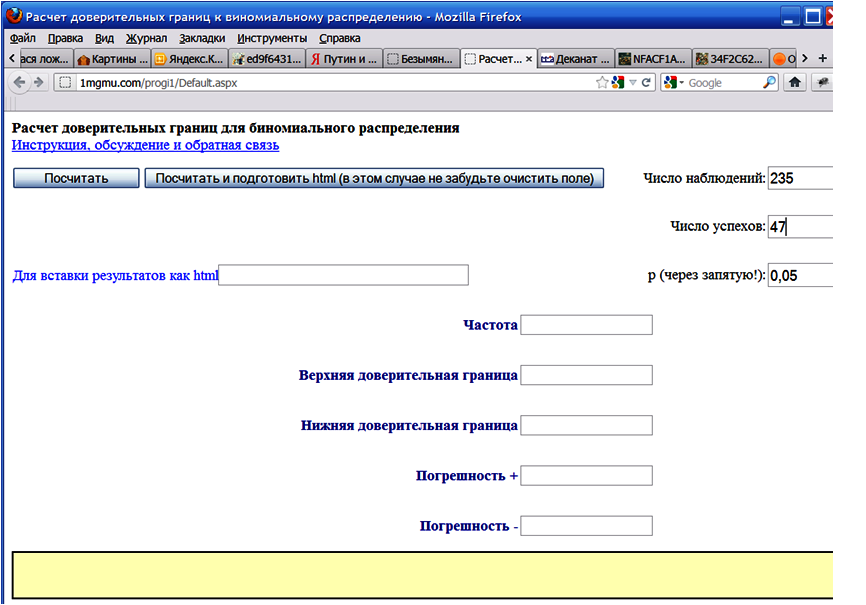
Task: Click the yellow results text area
Action: 423,575
